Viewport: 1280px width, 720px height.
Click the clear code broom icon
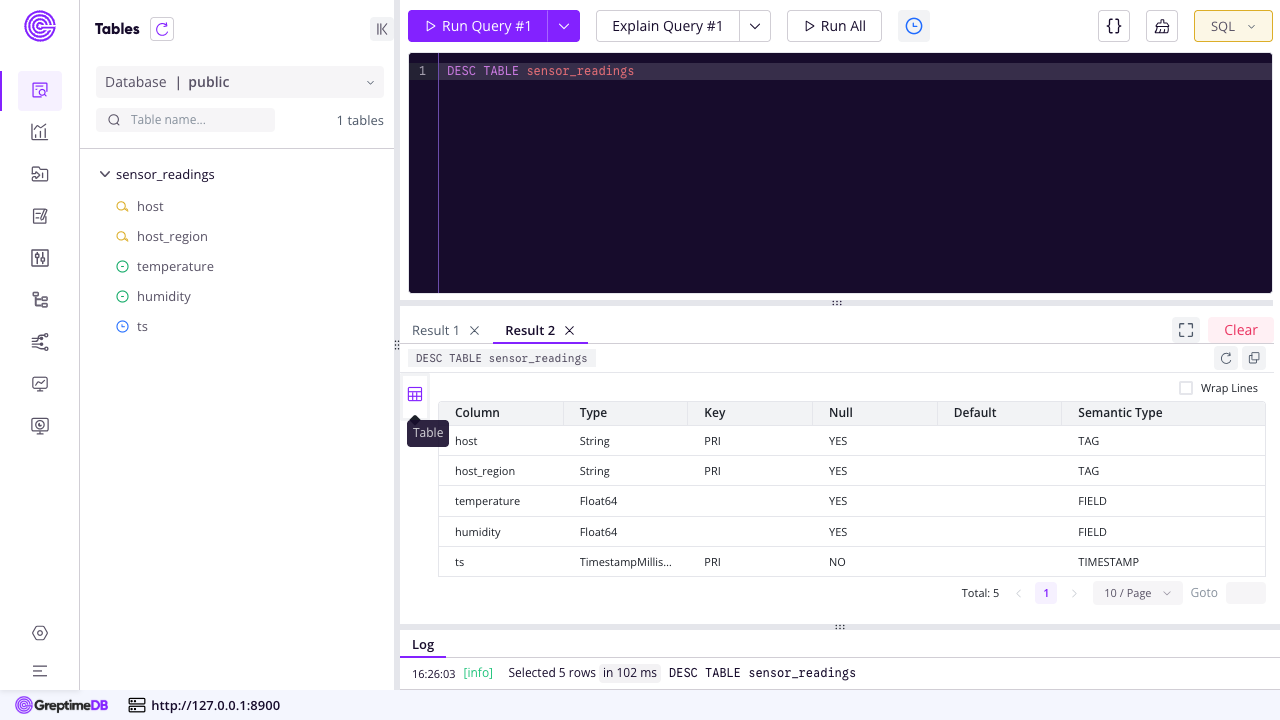tap(1162, 26)
